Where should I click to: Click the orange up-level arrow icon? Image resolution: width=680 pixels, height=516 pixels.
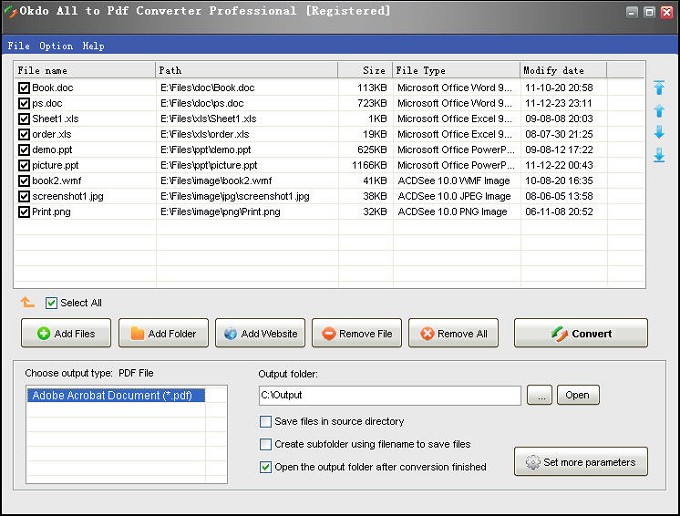coord(27,302)
